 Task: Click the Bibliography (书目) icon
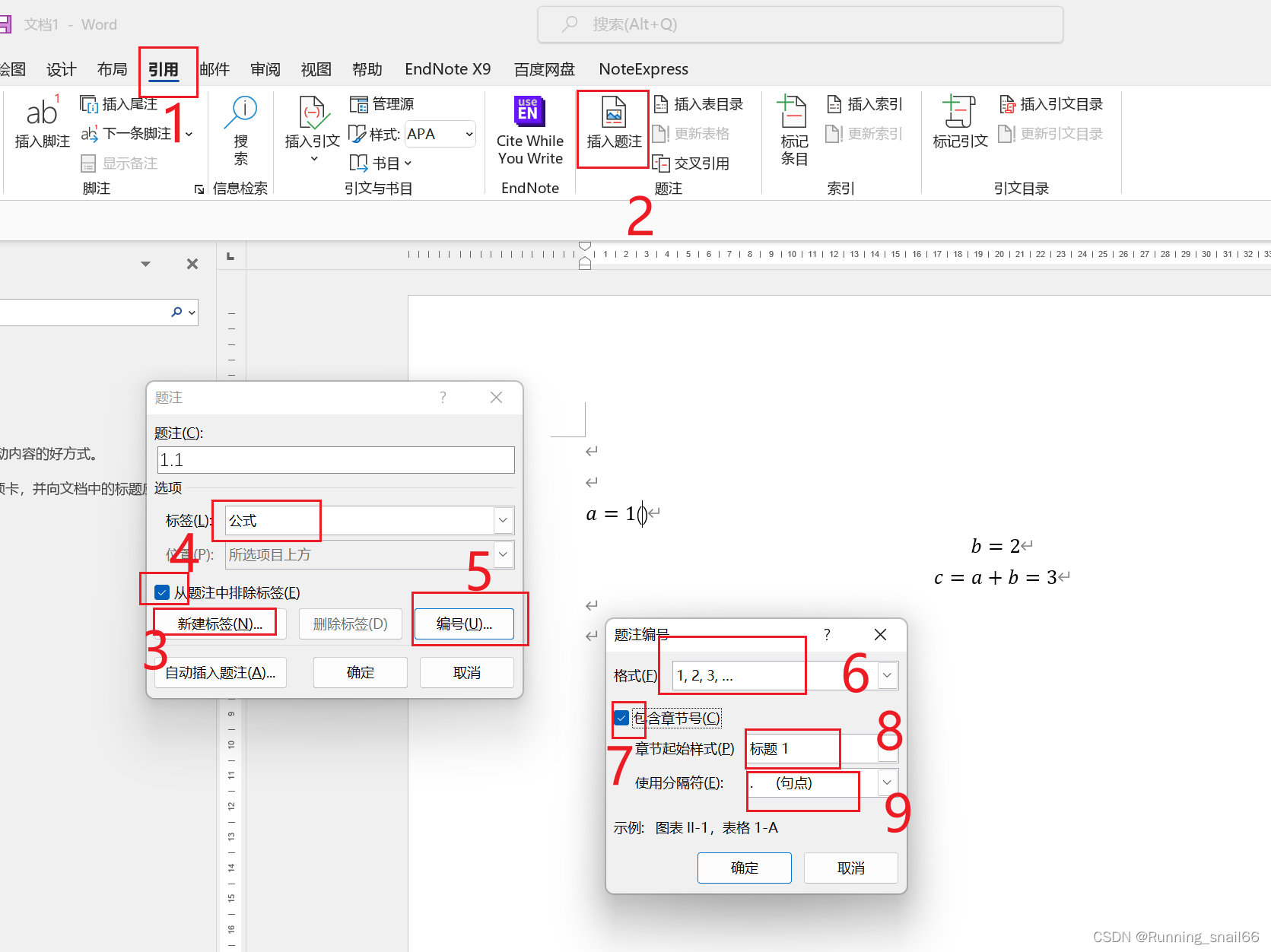tap(358, 163)
